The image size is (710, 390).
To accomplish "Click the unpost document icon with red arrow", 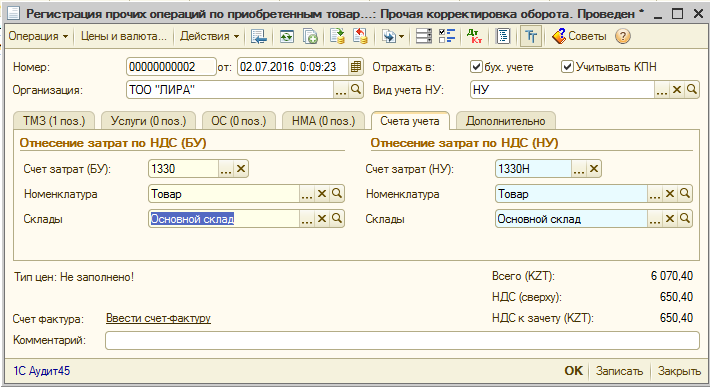I will point(360,36).
